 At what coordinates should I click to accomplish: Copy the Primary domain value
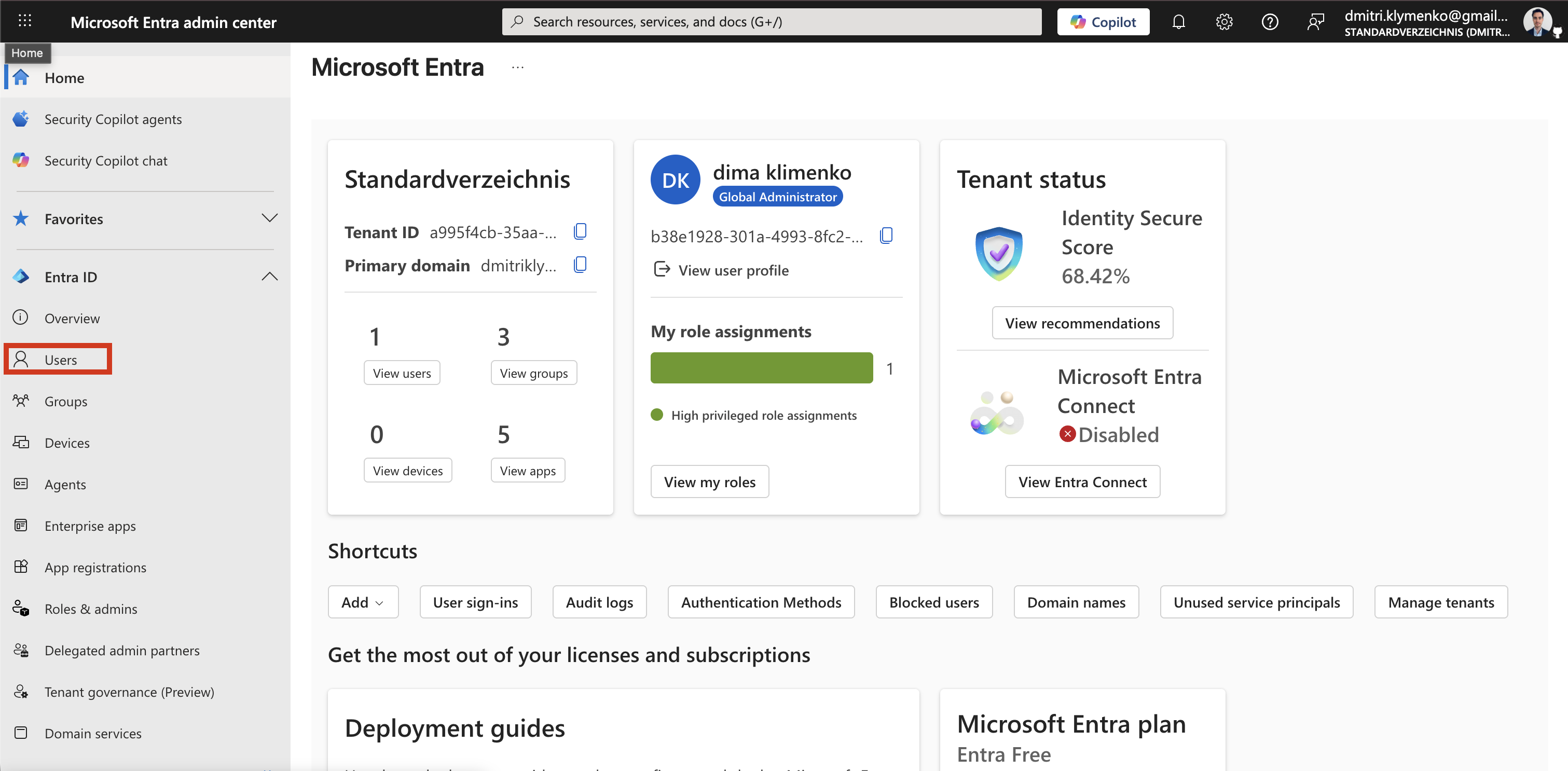(x=580, y=265)
